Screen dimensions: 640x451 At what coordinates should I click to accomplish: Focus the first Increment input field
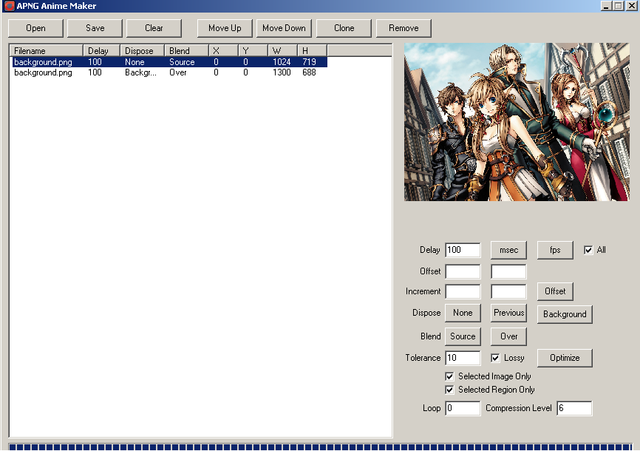click(x=463, y=291)
